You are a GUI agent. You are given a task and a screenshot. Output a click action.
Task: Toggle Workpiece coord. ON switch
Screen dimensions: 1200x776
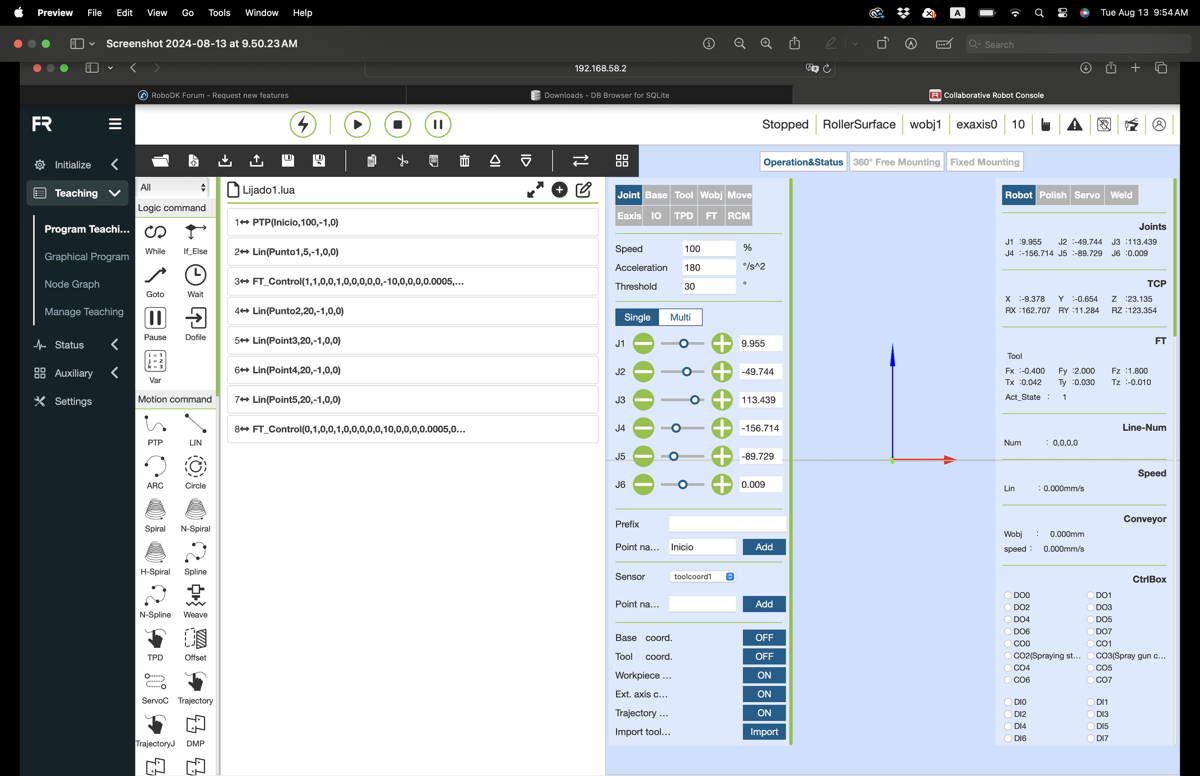coord(764,675)
